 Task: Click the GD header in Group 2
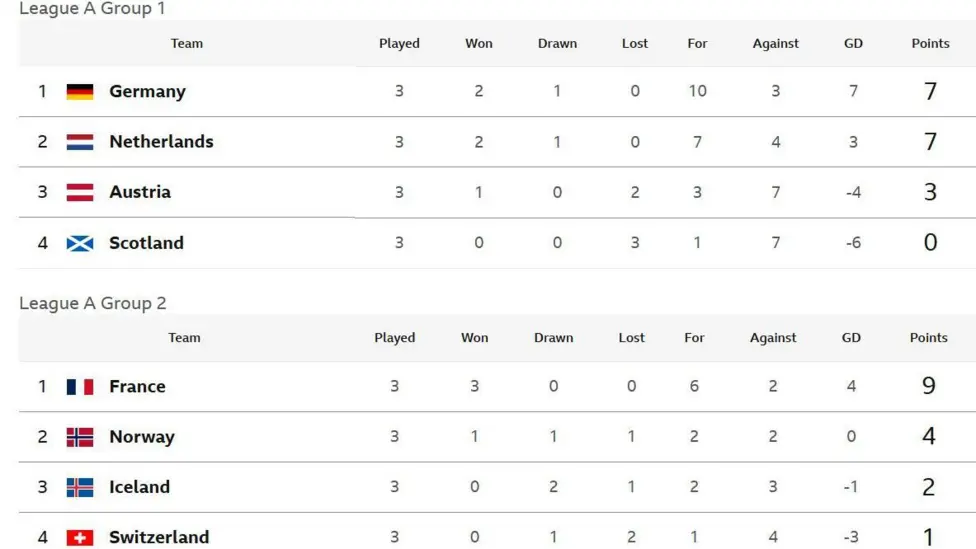tap(851, 337)
